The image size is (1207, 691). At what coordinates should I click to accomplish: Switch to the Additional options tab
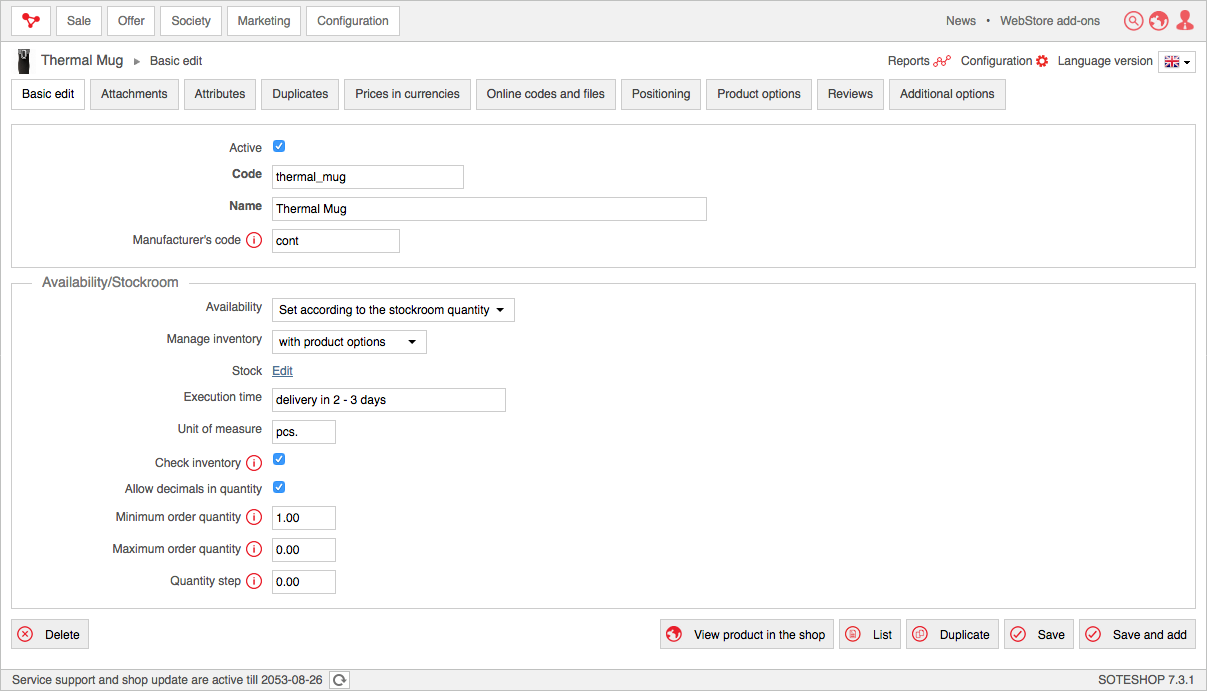click(947, 94)
